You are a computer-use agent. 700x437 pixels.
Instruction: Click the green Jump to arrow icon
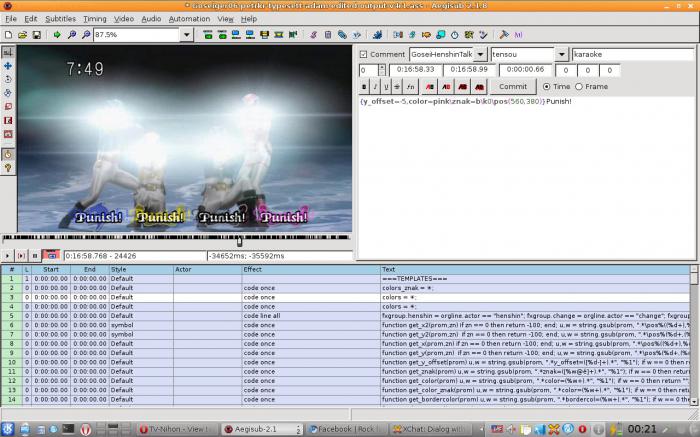pyautogui.click(x=57, y=34)
